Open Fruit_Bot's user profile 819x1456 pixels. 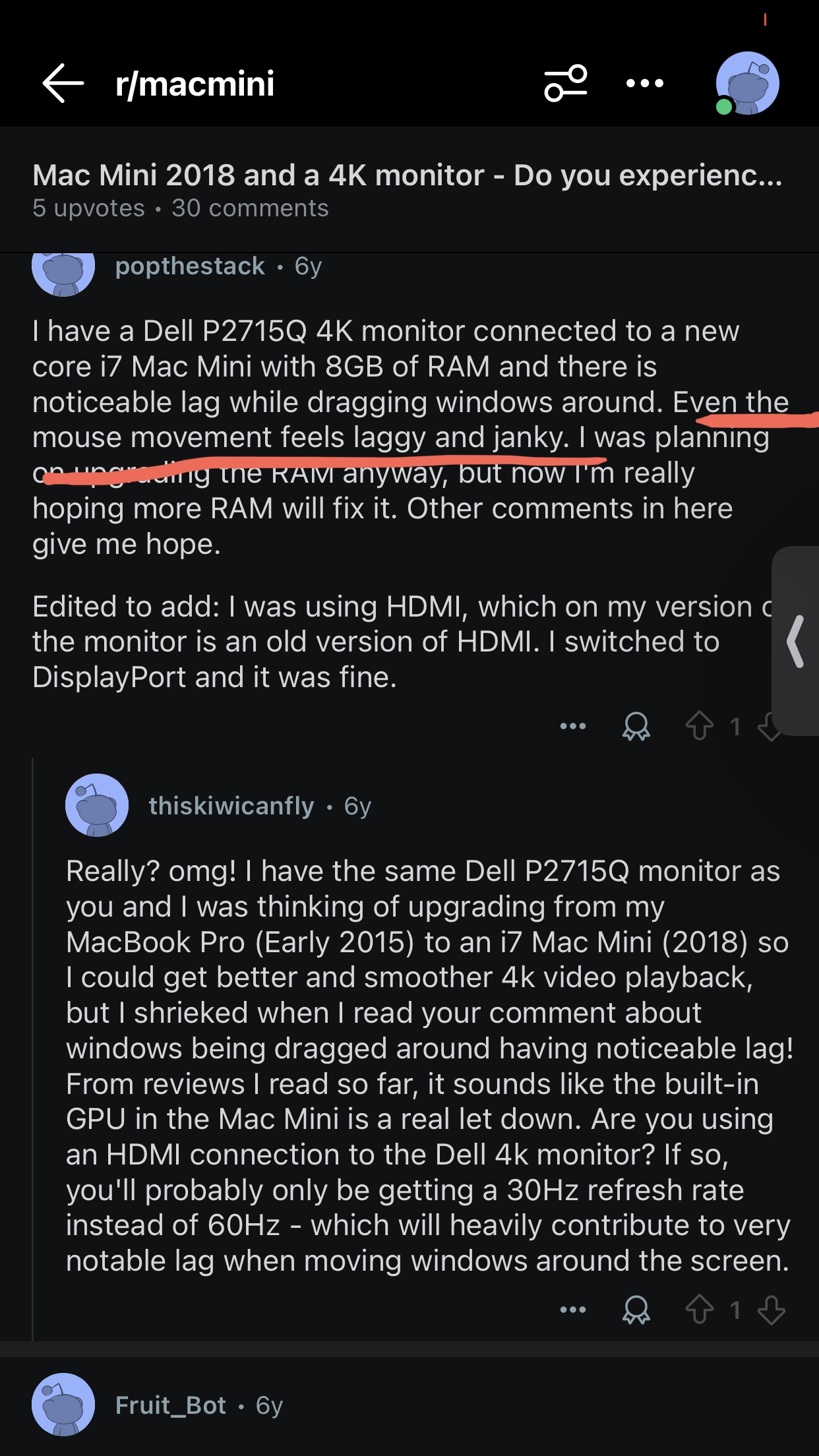171,1405
